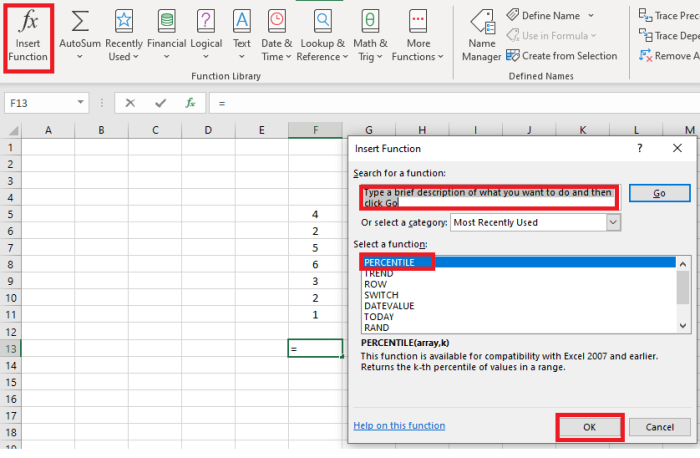Click cell F5 containing 4
The image size is (700, 458).
pyautogui.click(x=315, y=214)
